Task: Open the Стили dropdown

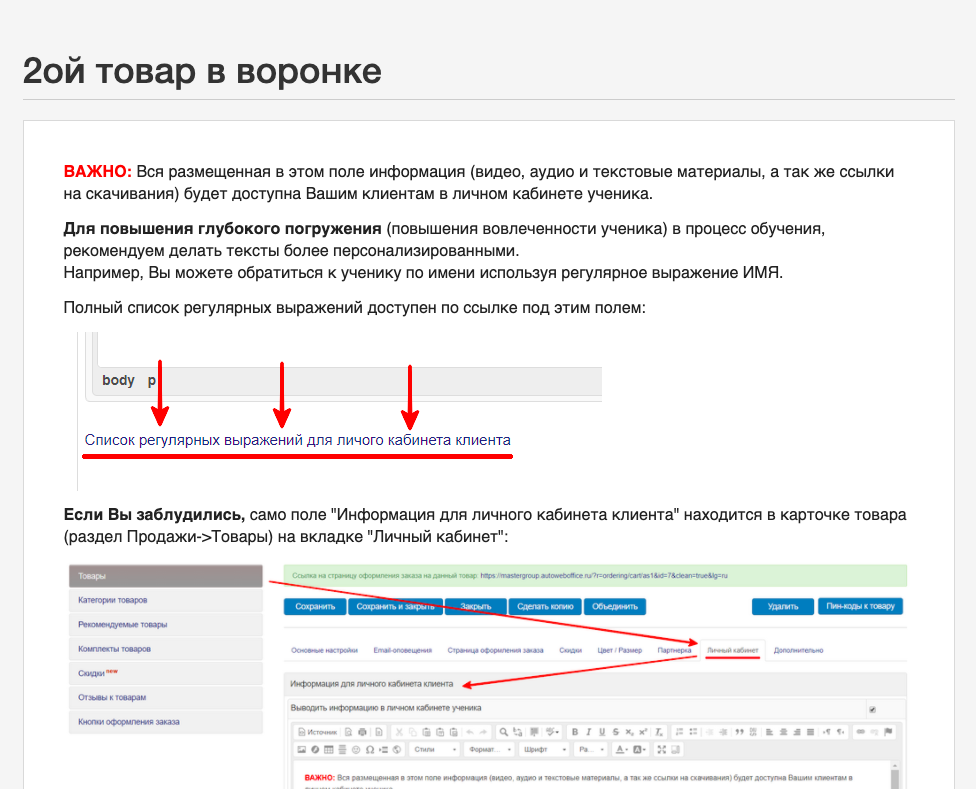Action: click(435, 749)
